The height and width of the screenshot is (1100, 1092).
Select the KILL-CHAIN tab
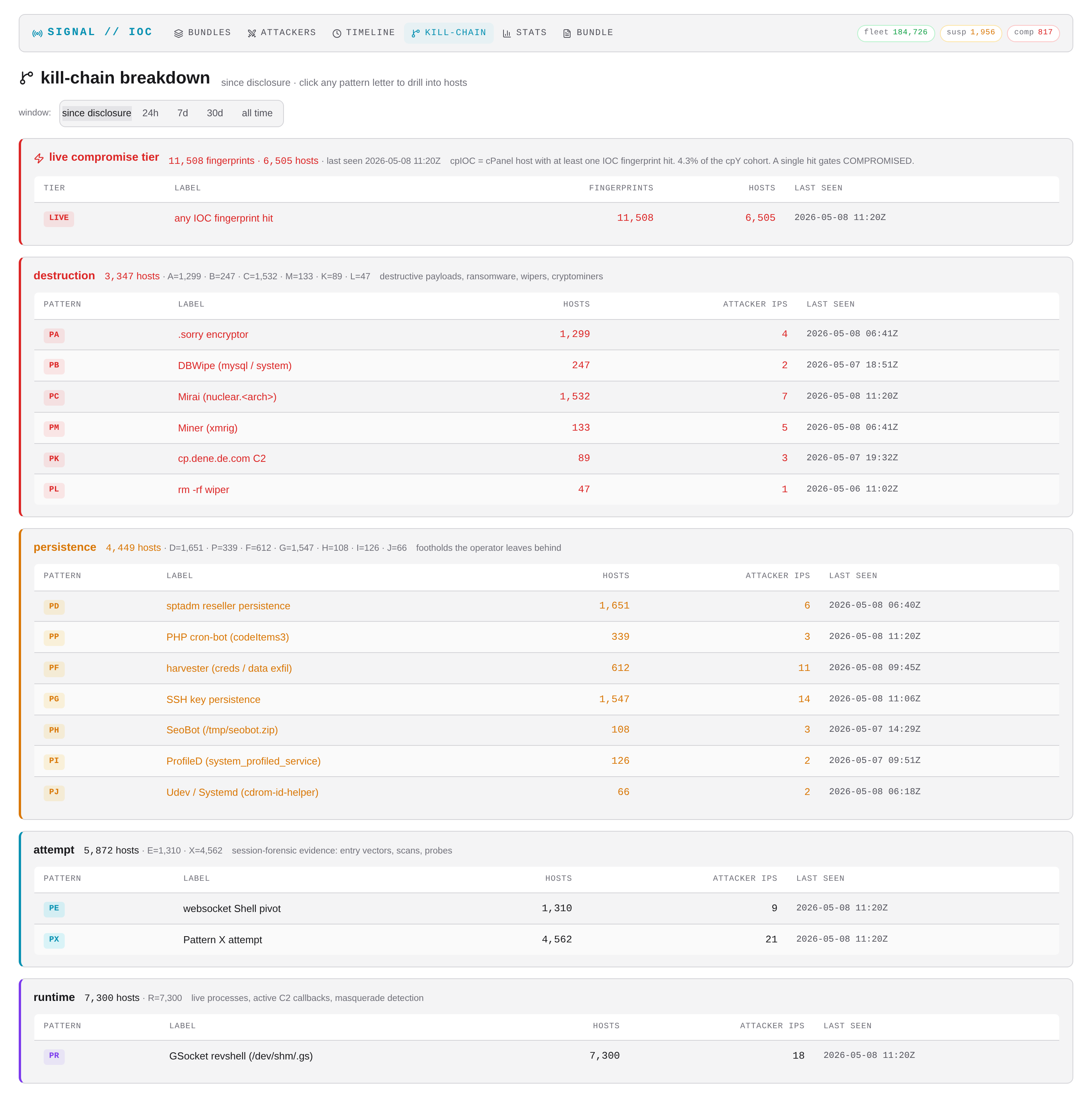[449, 33]
